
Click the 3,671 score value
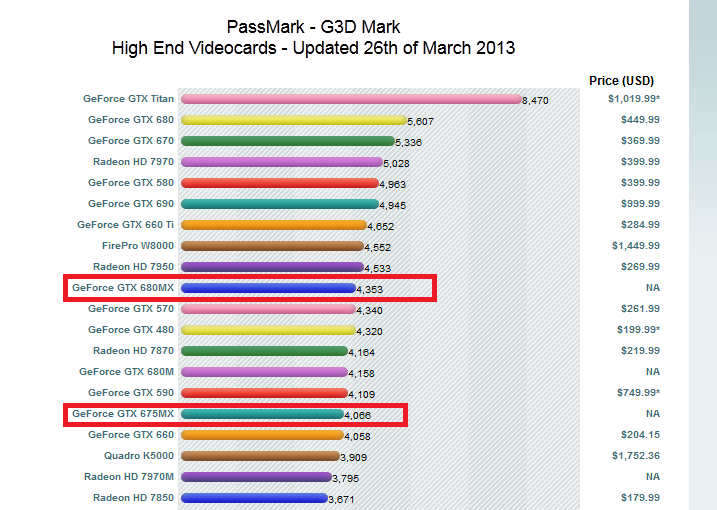click(341, 499)
